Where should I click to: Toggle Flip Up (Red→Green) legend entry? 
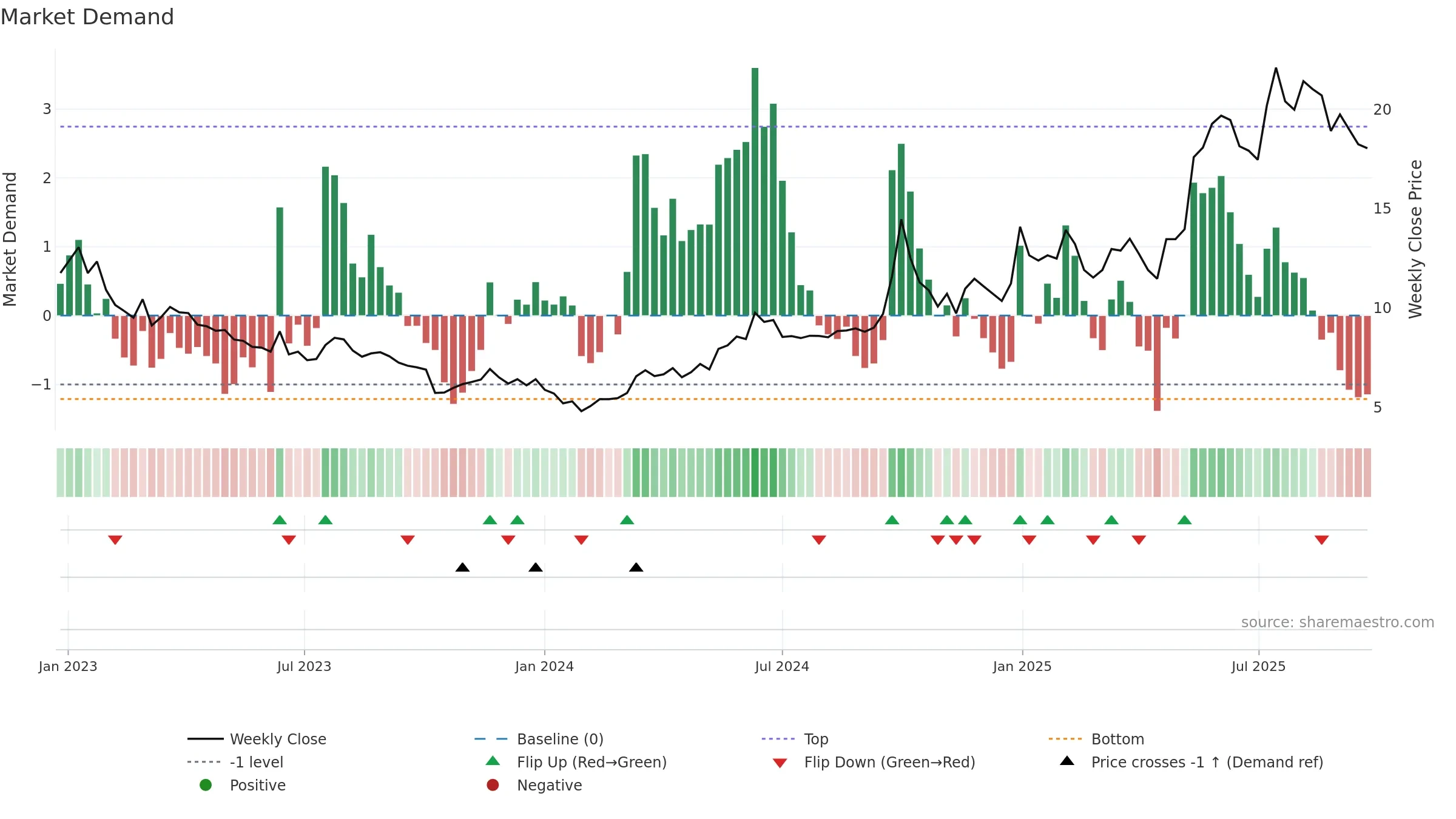coord(576,762)
